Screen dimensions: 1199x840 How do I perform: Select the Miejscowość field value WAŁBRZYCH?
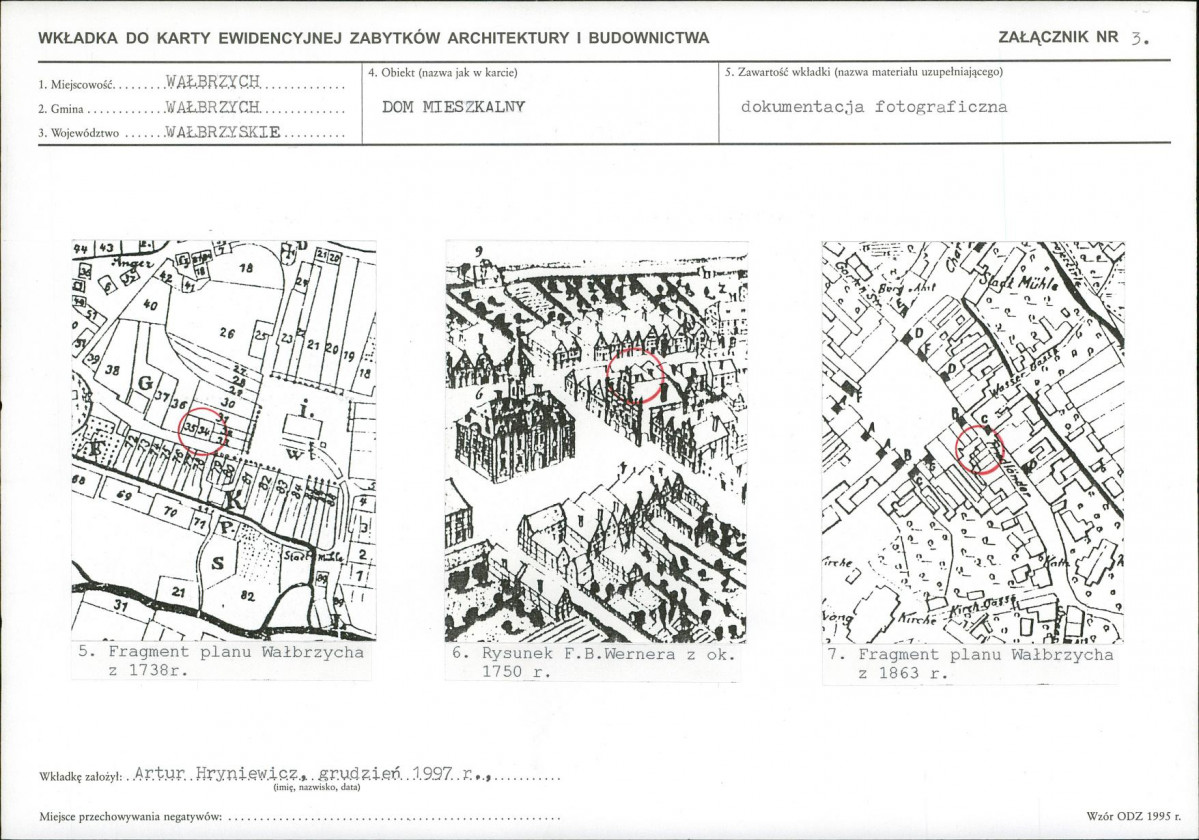tap(212, 81)
